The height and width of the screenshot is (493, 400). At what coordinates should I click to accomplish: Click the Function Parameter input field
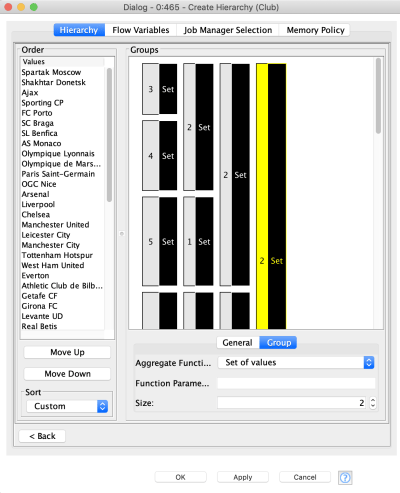coord(296,383)
